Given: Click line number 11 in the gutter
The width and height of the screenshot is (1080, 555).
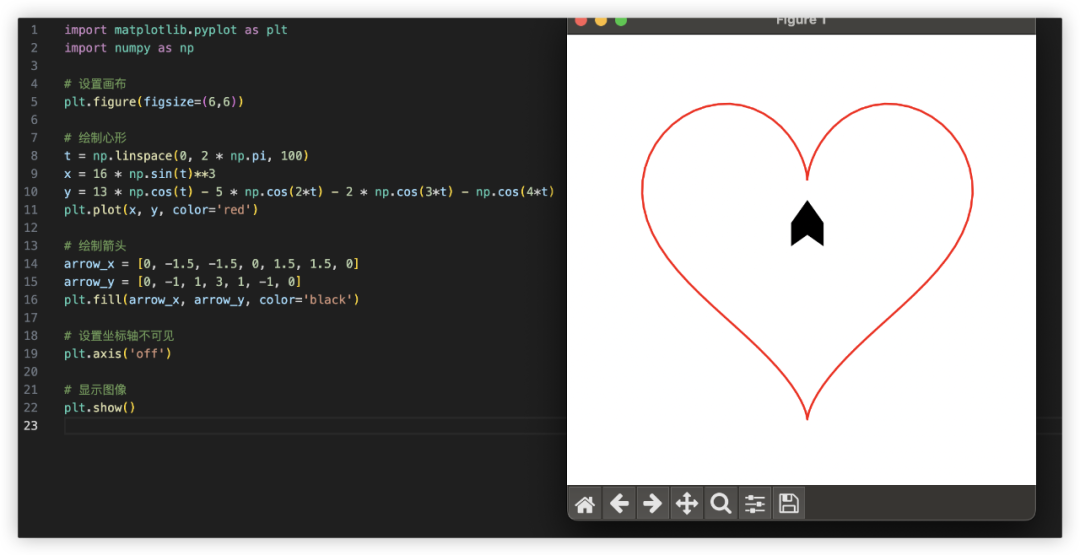Looking at the screenshot, I should coord(31,209).
